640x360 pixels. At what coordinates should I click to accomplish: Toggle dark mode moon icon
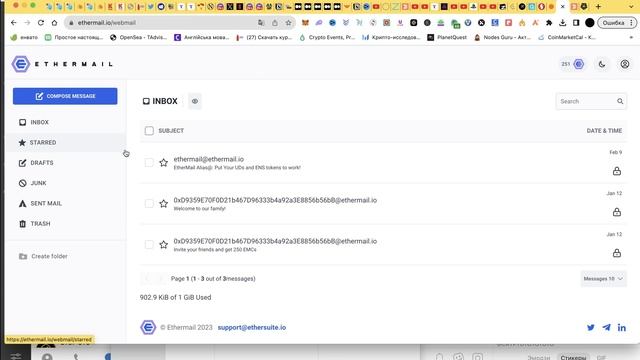[x=602, y=64]
